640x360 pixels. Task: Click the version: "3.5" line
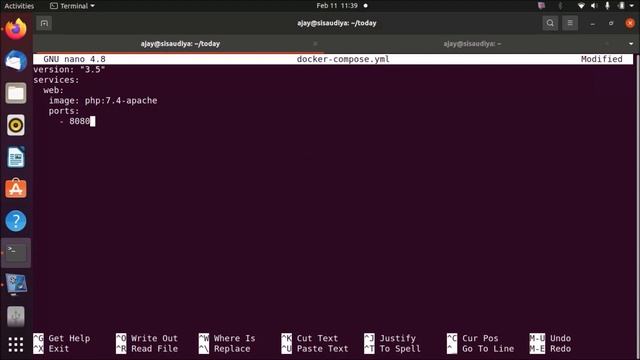[69, 69]
